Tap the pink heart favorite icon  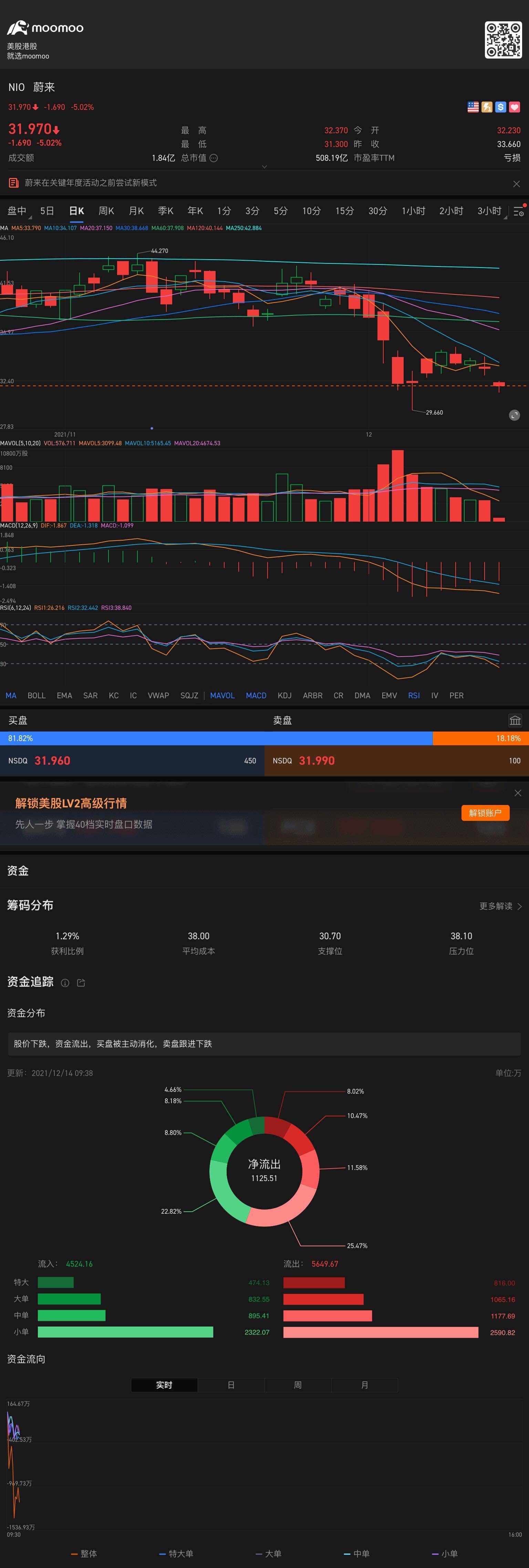coord(515,107)
